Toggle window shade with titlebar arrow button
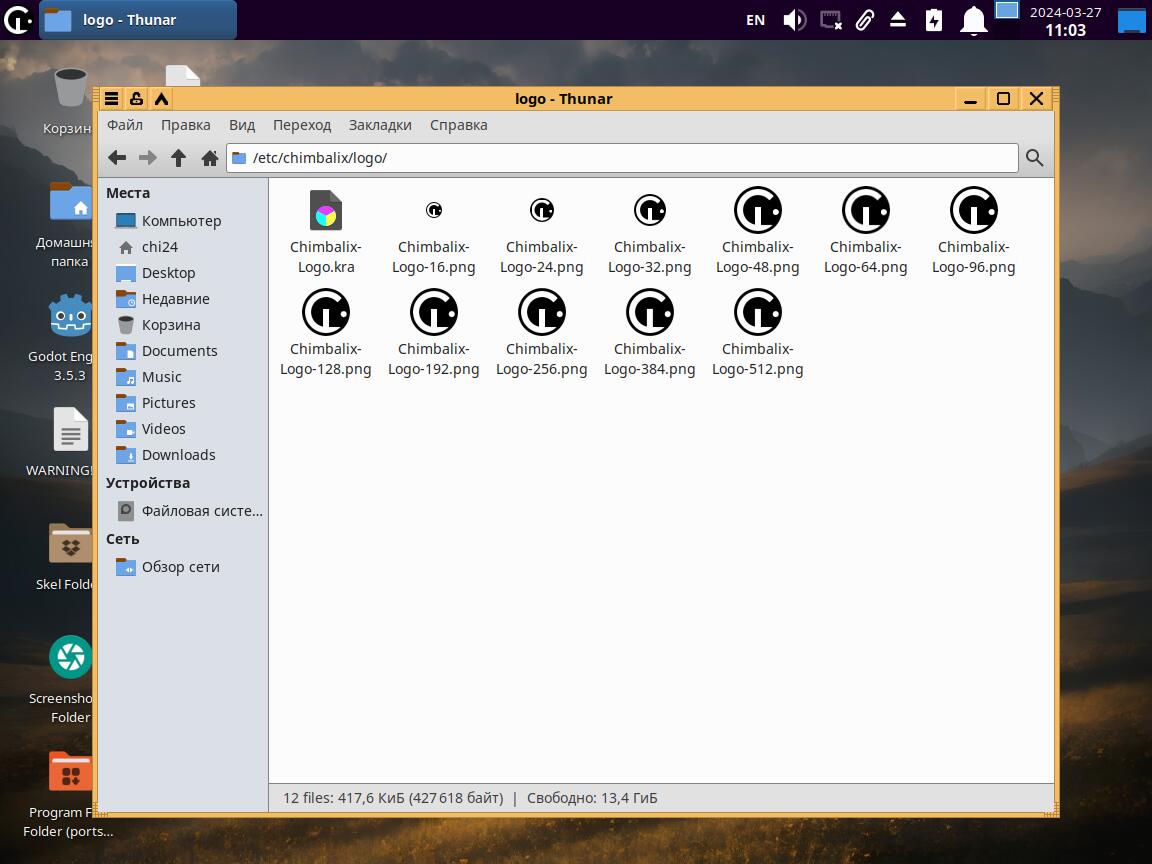 coord(161,98)
